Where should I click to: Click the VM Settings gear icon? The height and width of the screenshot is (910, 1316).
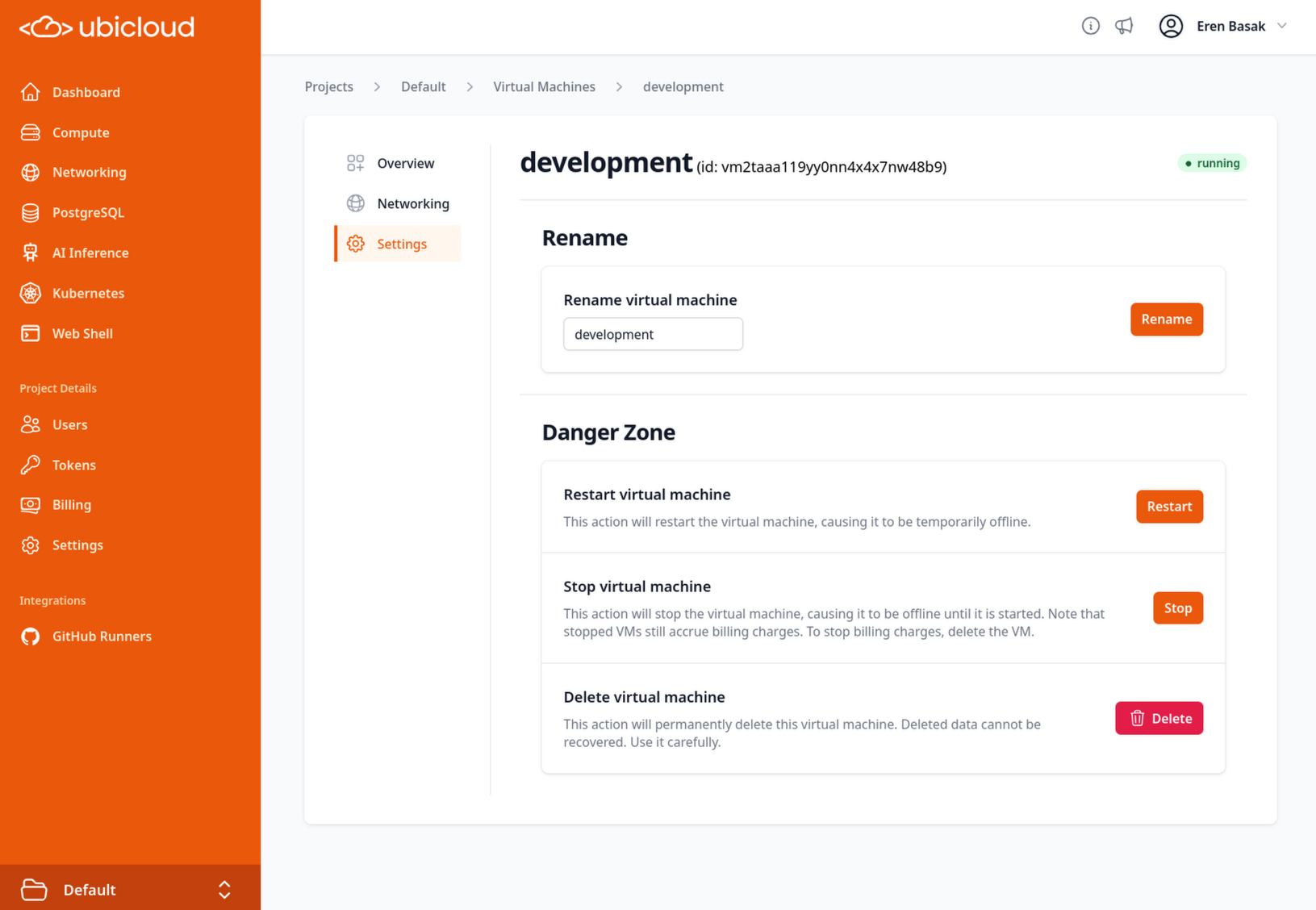coord(356,244)
